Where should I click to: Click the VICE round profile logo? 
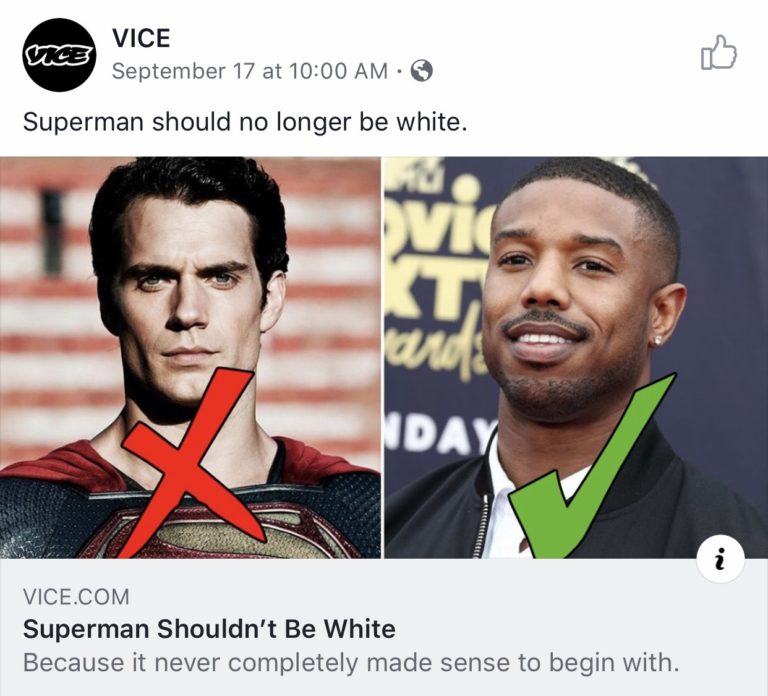point(59,55)
